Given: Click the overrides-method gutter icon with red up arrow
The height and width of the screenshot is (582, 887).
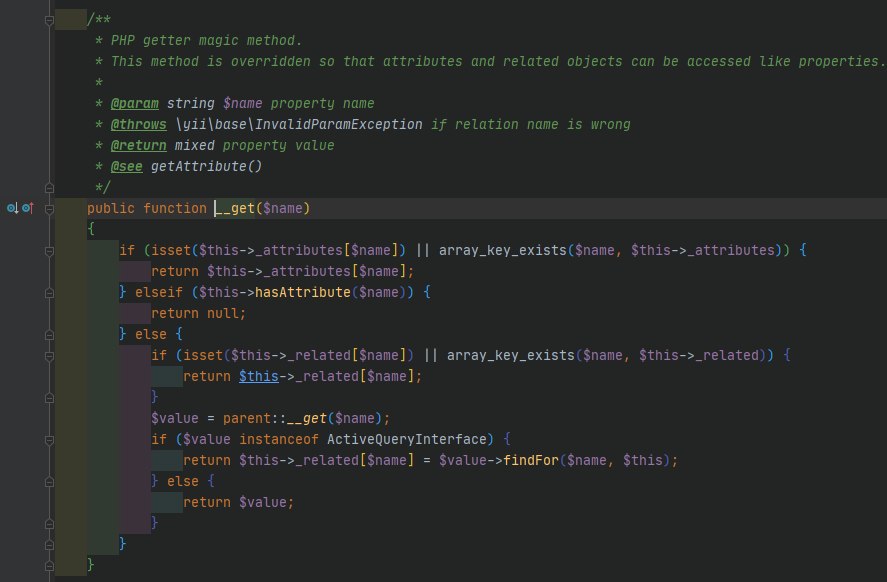Looking at the screenshot, I should click(28, 208).
